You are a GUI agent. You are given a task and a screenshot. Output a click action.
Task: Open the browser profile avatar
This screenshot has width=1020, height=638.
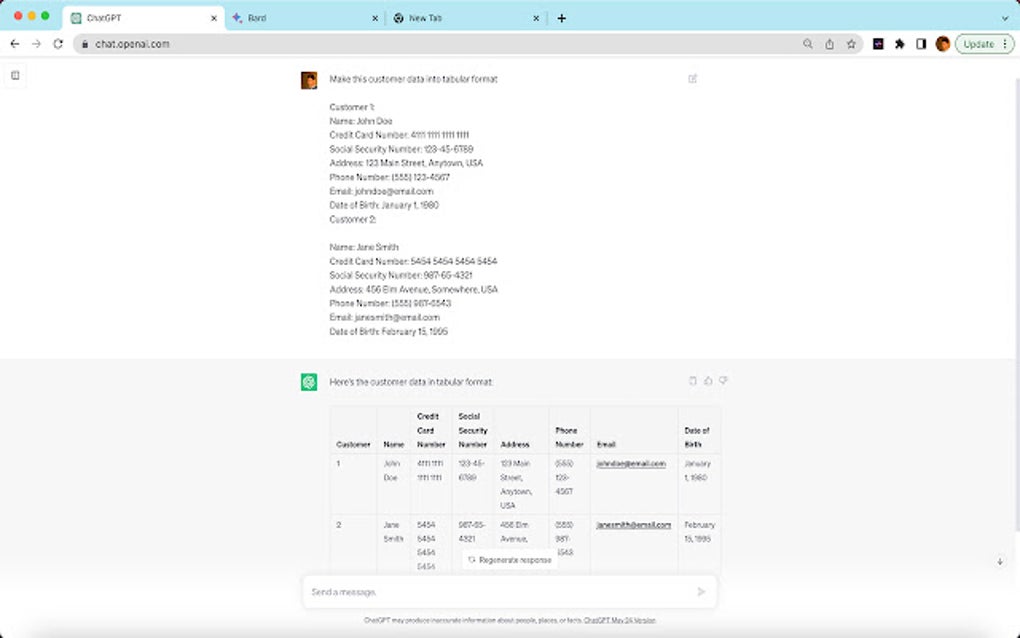coord(941,44)
